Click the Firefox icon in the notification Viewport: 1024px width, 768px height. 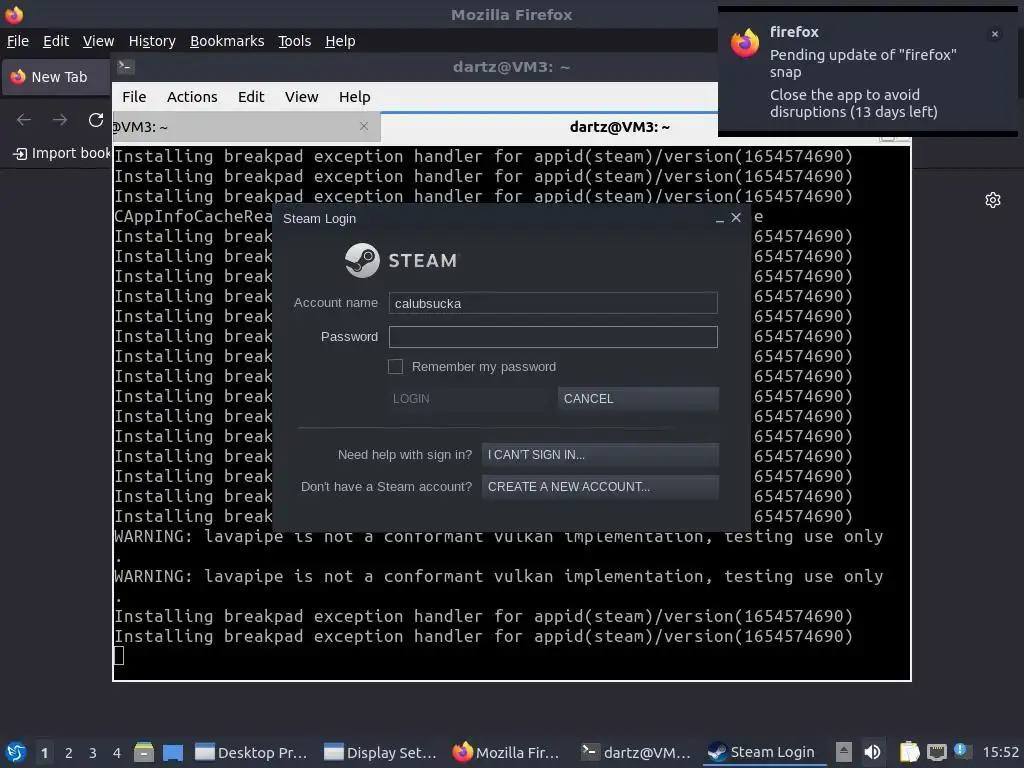745,43
